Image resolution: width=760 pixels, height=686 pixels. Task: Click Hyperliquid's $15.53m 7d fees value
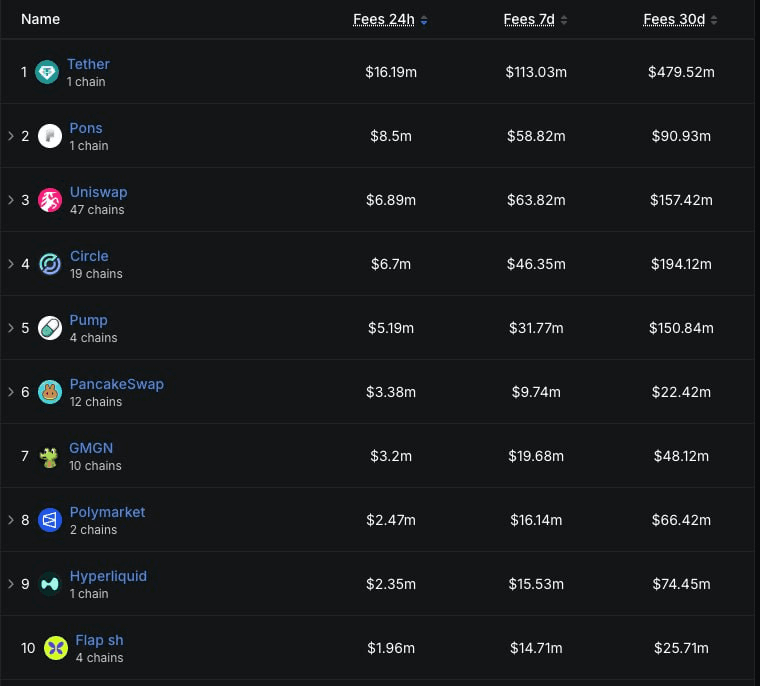click(x=536, y=584)
